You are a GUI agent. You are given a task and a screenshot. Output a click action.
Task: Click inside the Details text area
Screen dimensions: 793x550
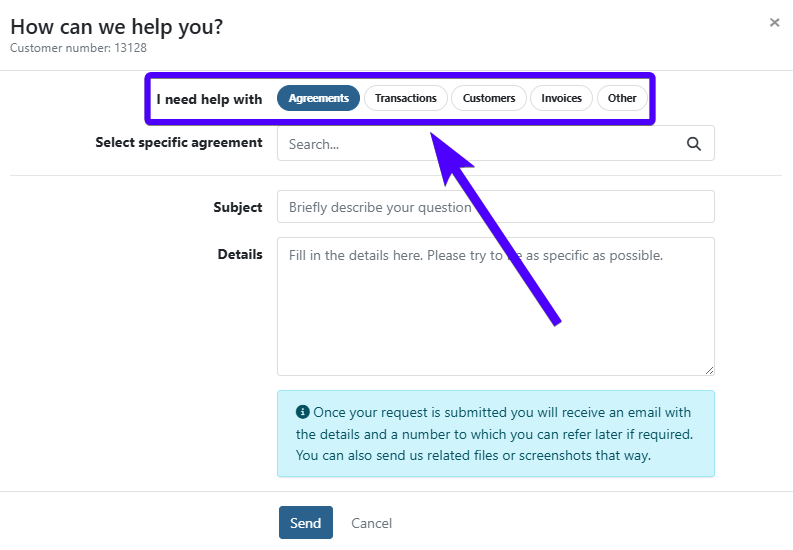495,306
